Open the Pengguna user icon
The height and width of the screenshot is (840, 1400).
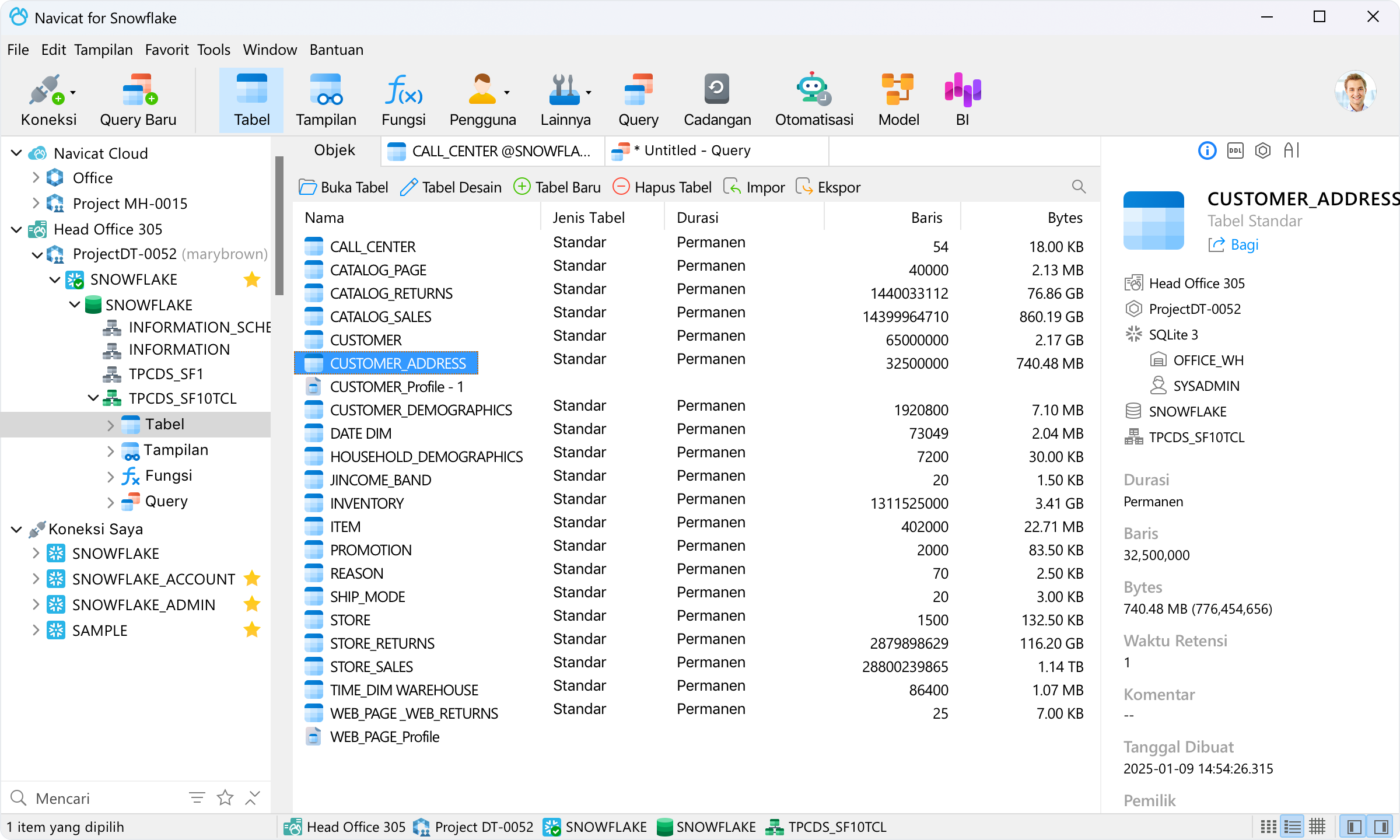tap(482, 100)
